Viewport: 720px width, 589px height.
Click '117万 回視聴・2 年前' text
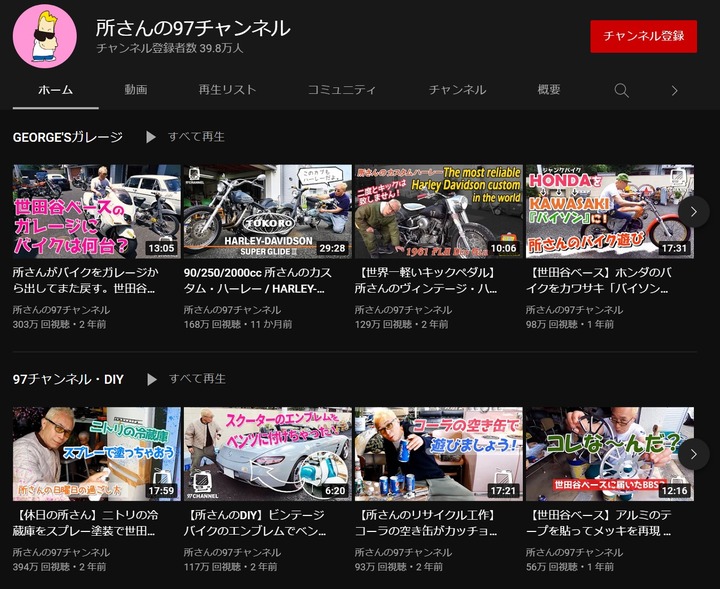click(231, 567)
